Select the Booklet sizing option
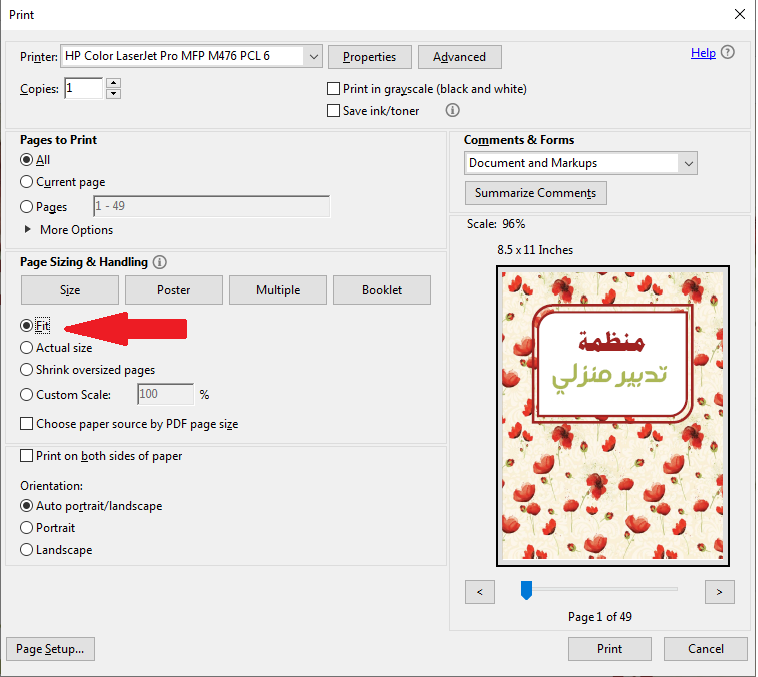 pos(382,290)
